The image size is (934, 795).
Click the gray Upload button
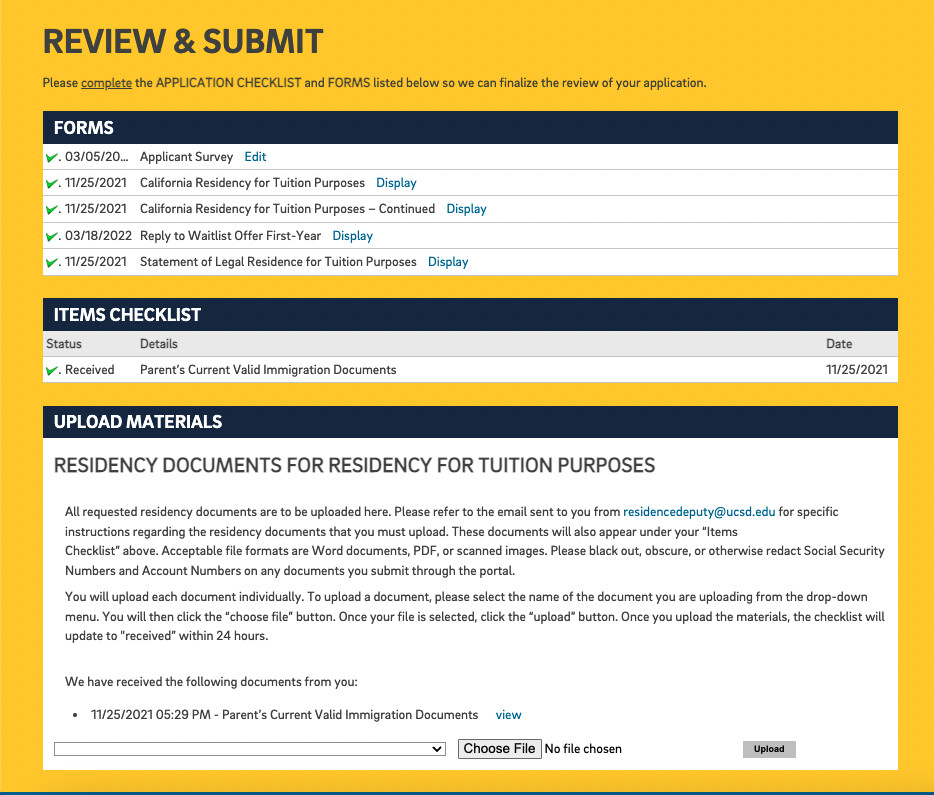point(769,749)
